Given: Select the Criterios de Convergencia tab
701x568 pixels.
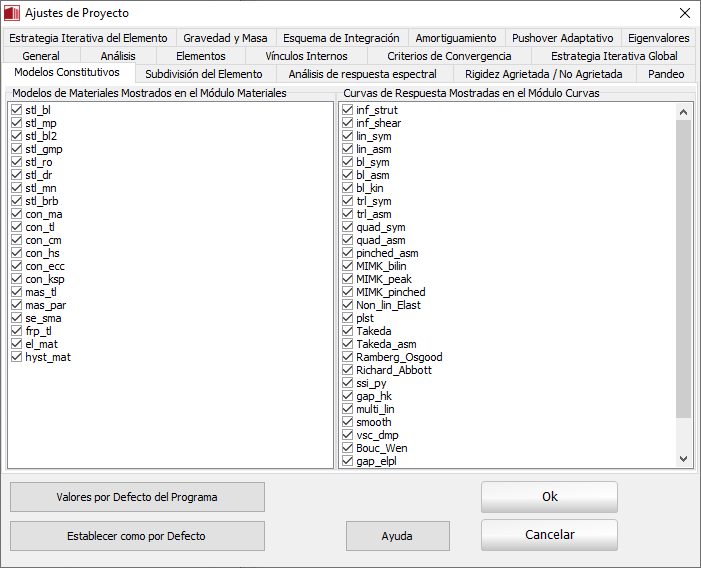Looking at the screenshot, I should [449, 56].
